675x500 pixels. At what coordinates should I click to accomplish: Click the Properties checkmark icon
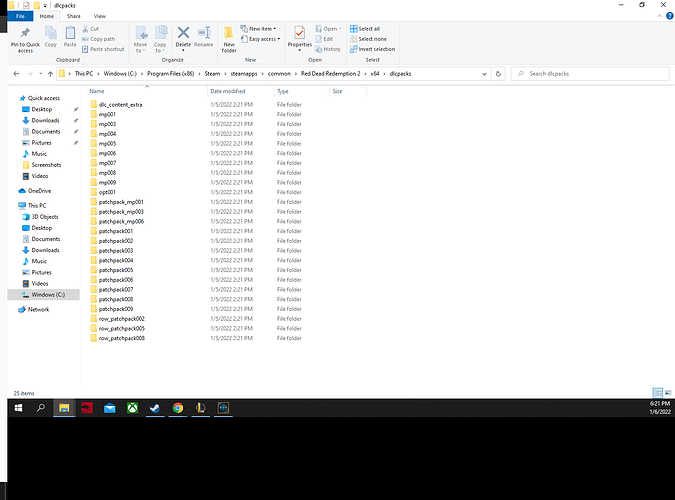click(300, 33)
